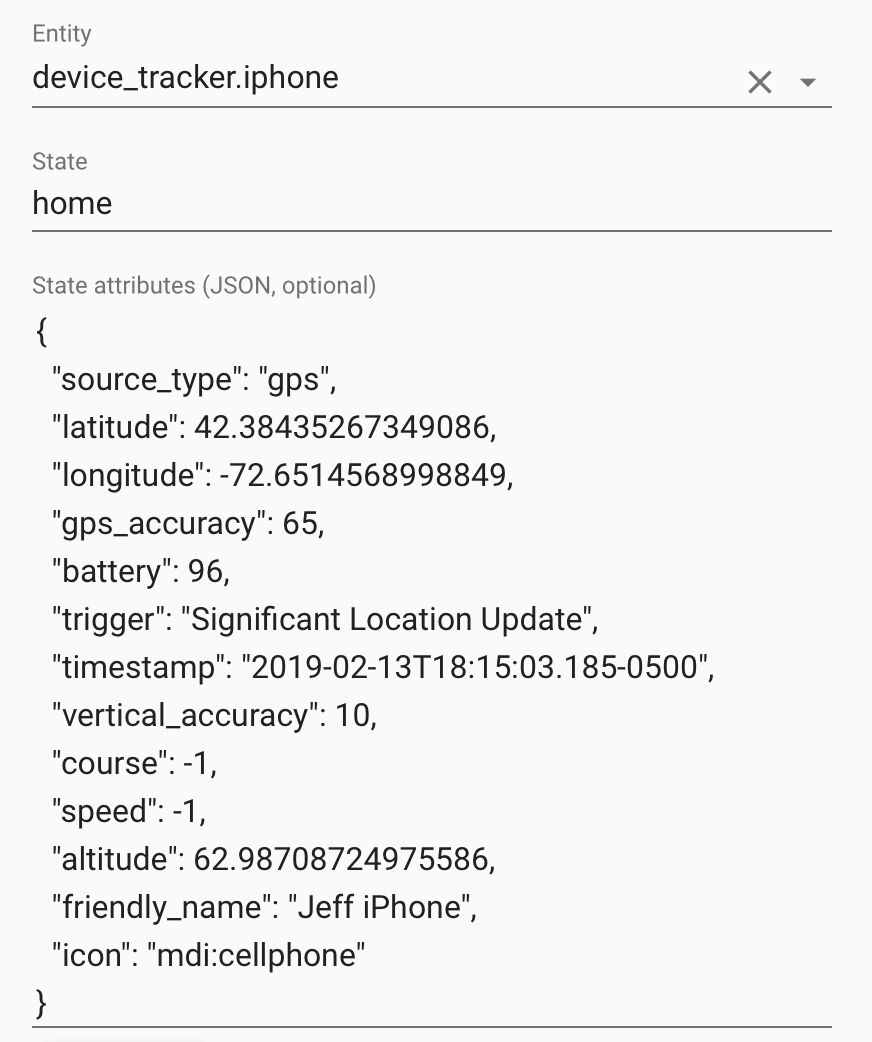
Task: Click the friendly_name Jeff iPhone text
Action: pos(380,908)
